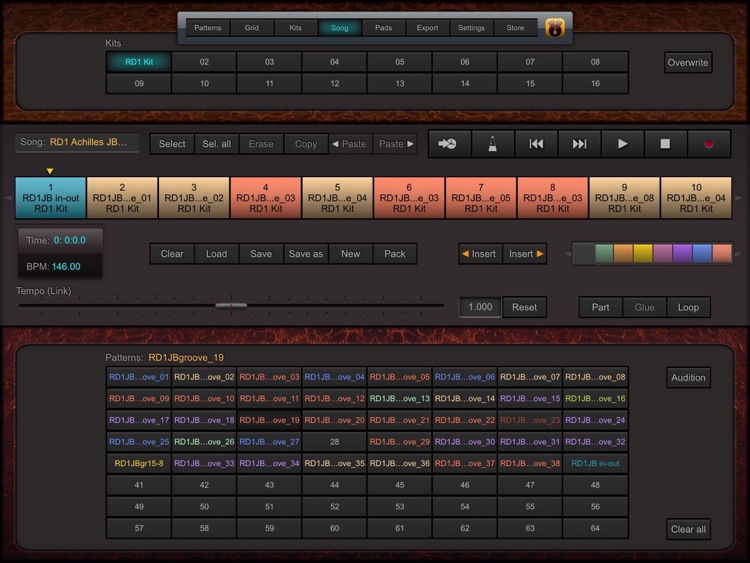Pick the salmon red color swatch
The image size is (750, 563).
(x=722, y=254)
